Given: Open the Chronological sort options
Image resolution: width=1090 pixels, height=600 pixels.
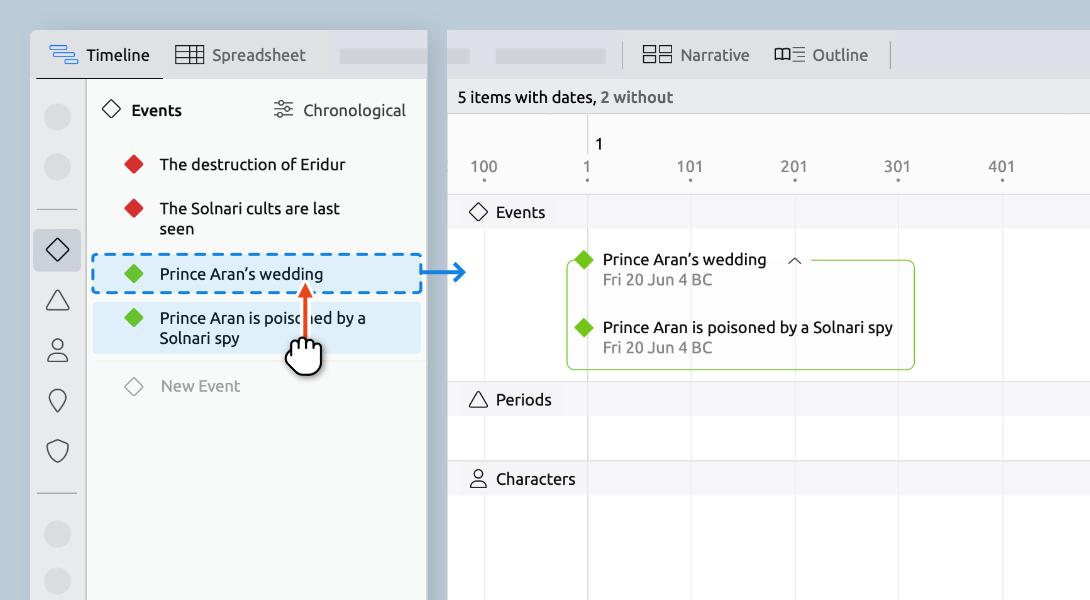Looking at the screenshot, I should point(339,110).
